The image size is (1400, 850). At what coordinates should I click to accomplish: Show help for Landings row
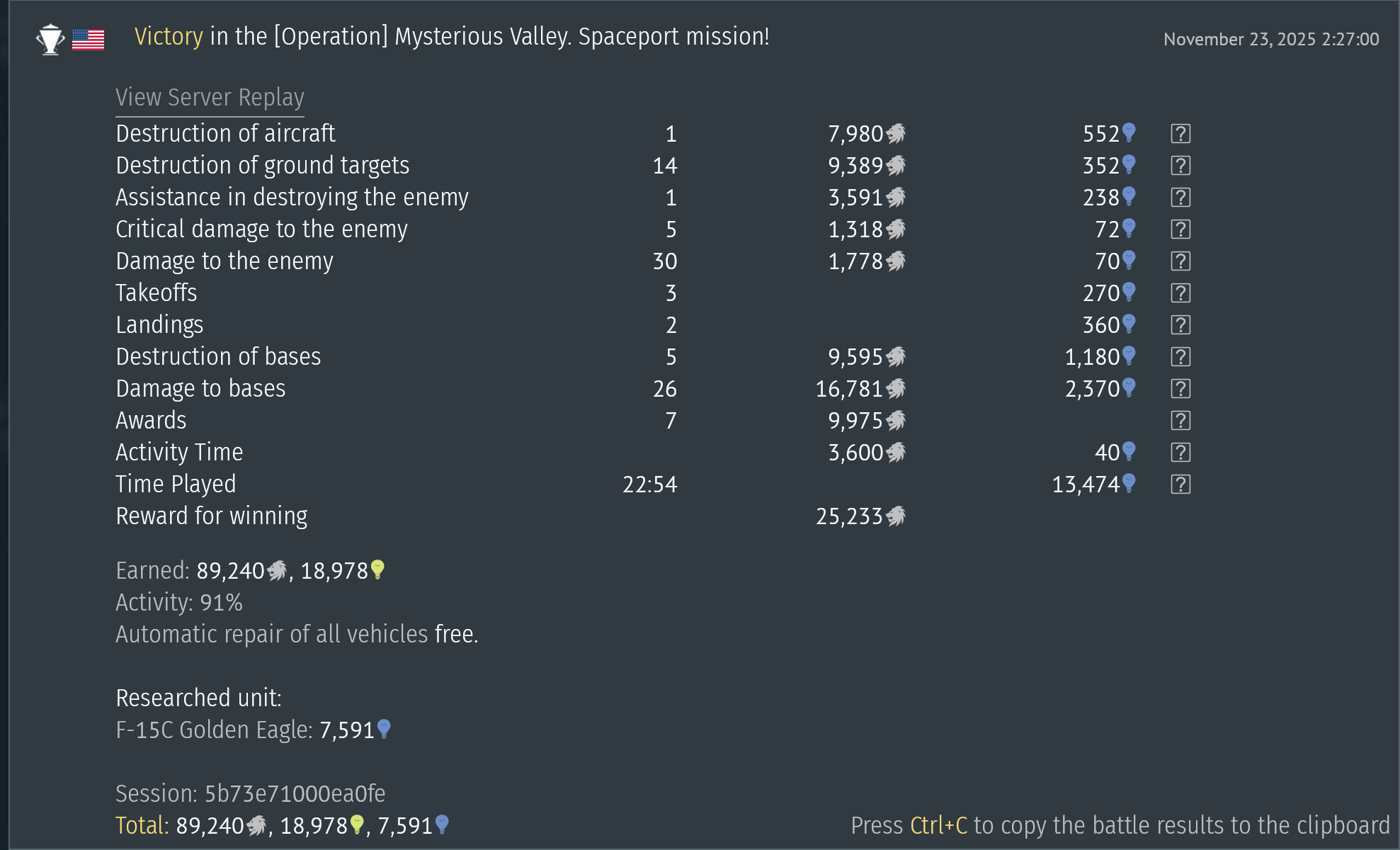1180,325
